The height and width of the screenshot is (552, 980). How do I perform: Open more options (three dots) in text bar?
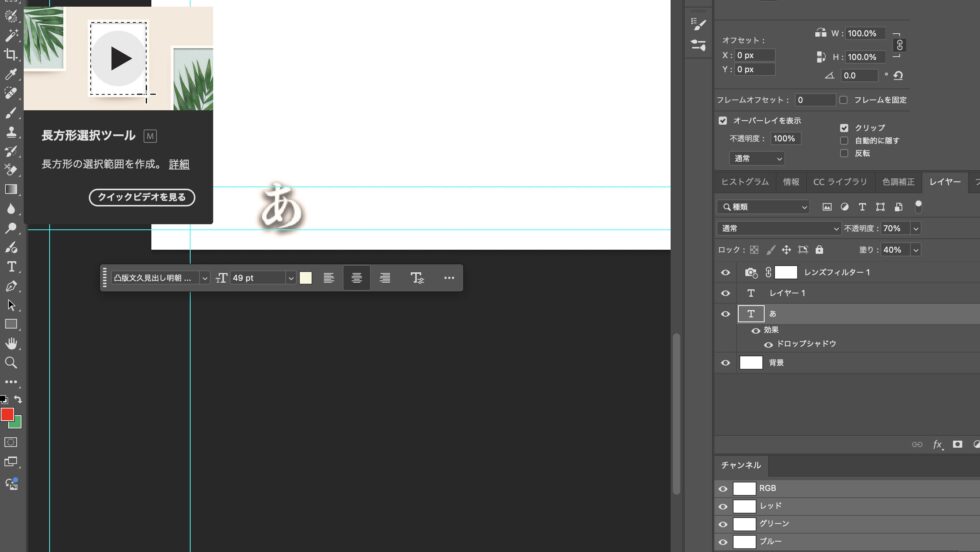click(448, 278)
